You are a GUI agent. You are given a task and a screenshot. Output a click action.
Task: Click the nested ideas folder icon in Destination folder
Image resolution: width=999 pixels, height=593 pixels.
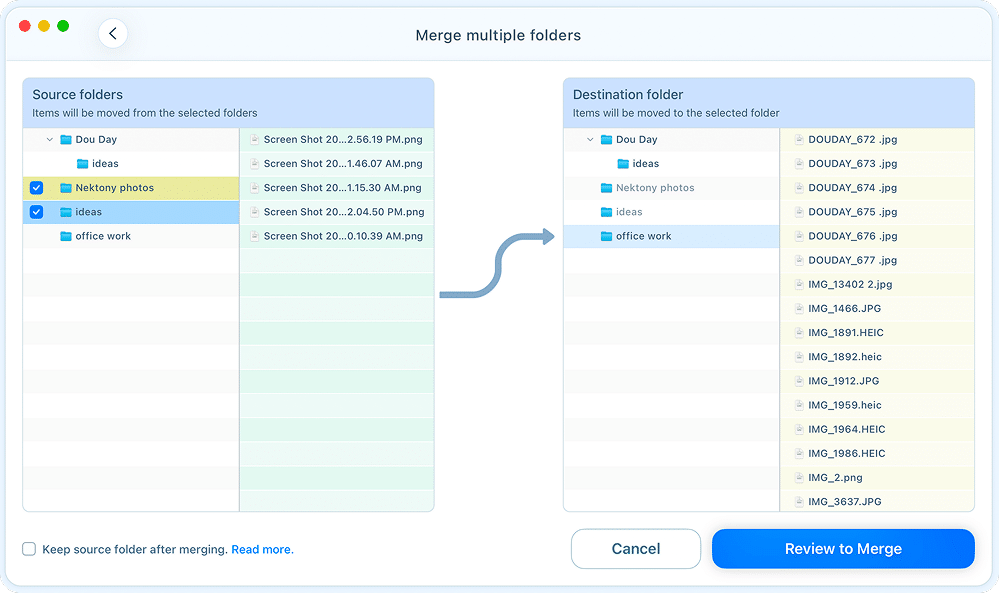[623, 164]
